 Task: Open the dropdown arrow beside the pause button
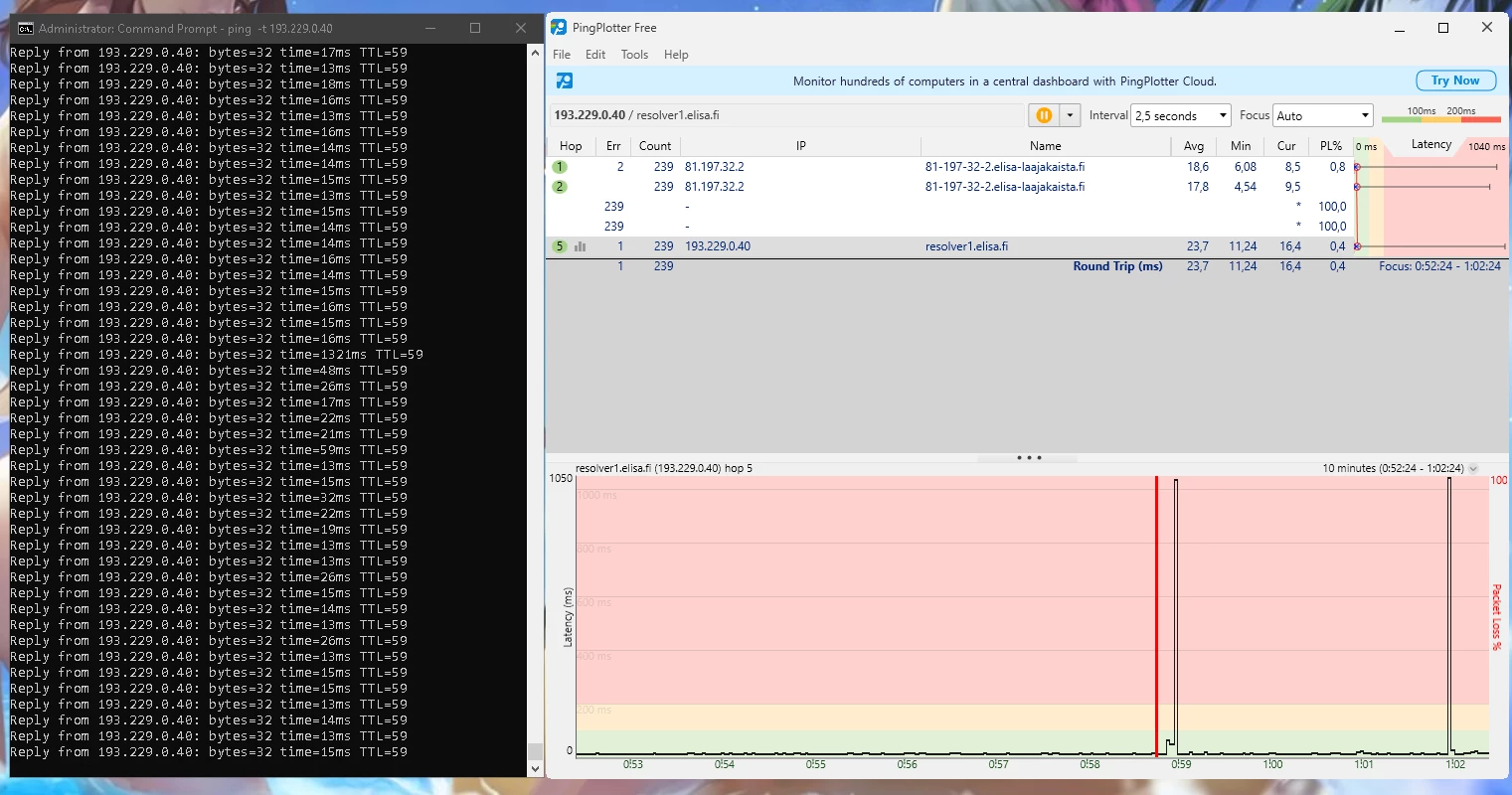pyautogui.click(x=1070, y=115)
